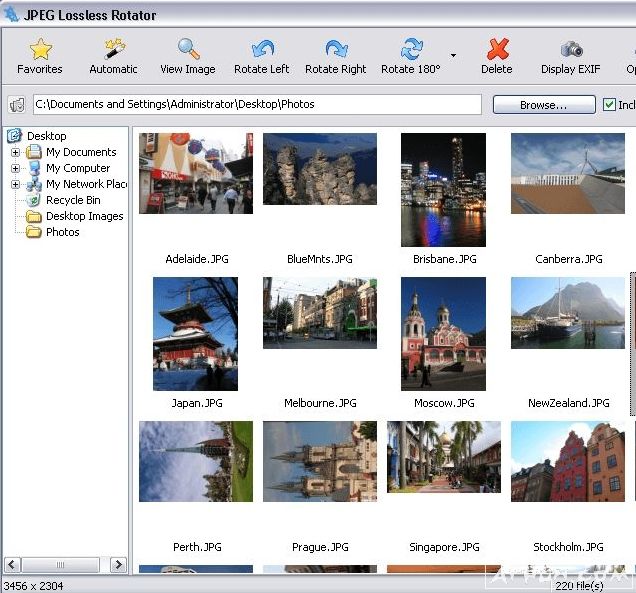Select My Computer in tree
Viewport: 636px width, 593px height.
[x=78, y=168]
